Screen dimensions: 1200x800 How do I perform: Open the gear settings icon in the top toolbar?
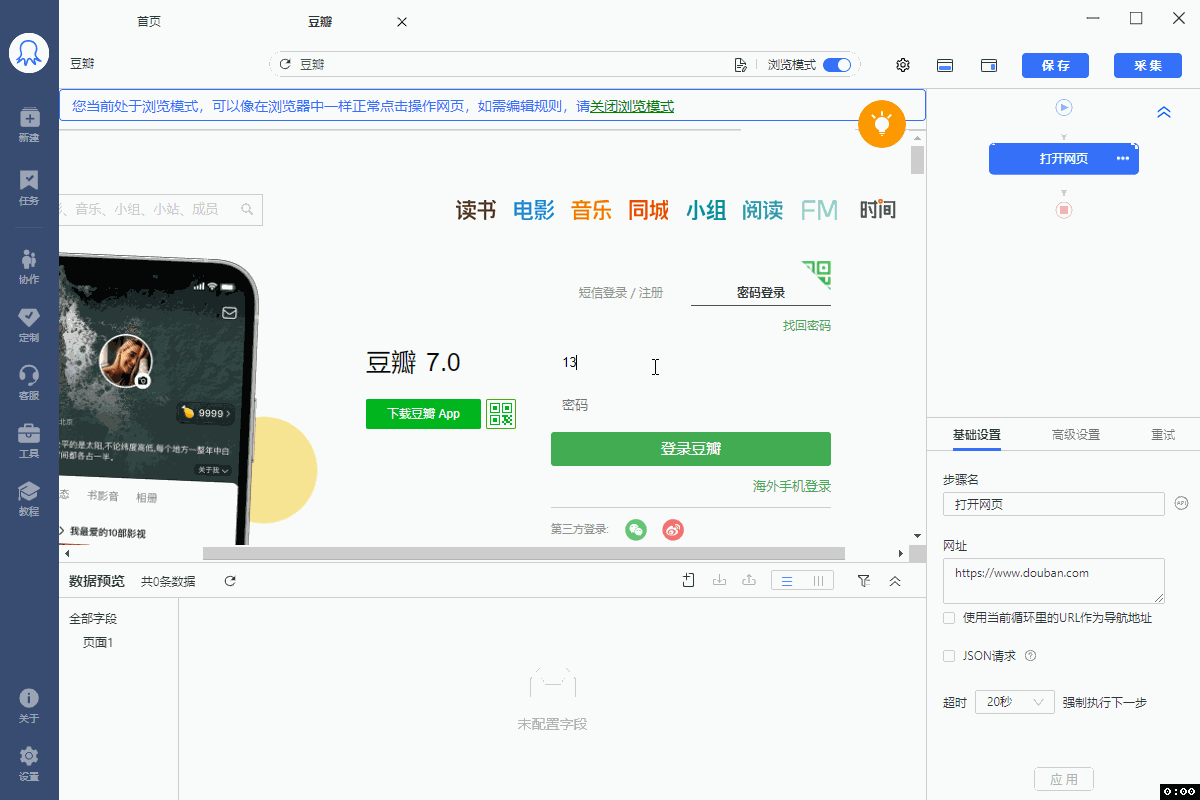coord(903,65)
